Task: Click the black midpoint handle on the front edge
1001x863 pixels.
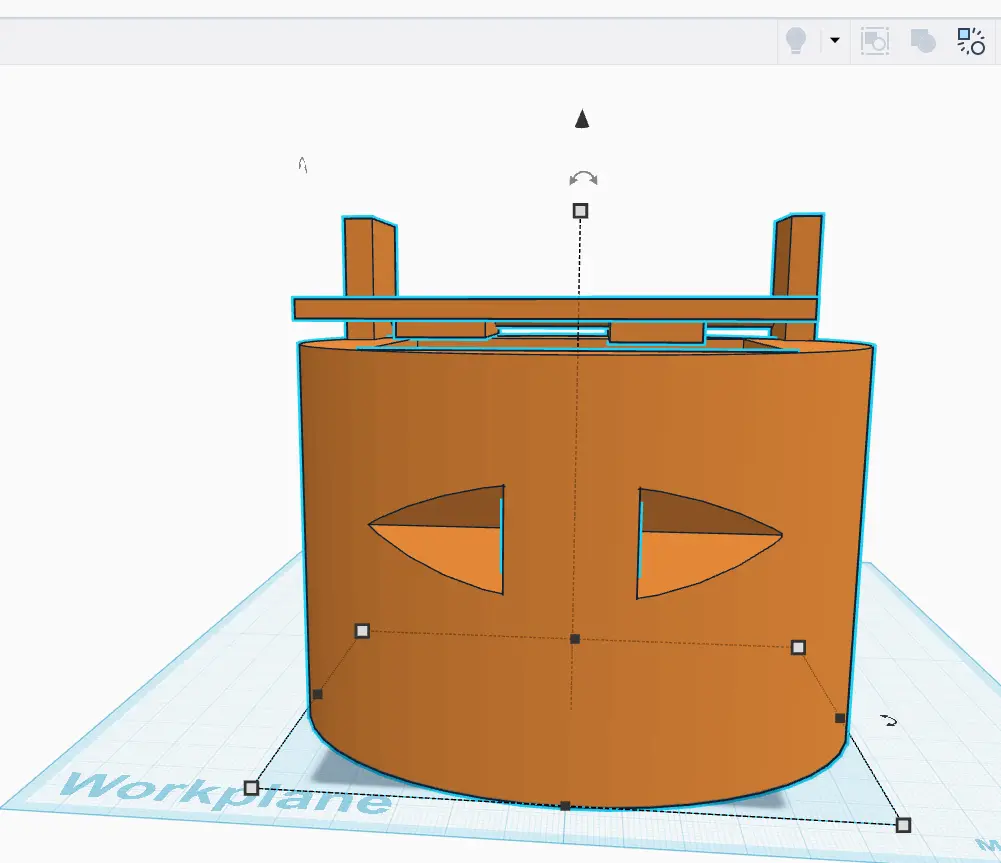Action: [565, 806]
